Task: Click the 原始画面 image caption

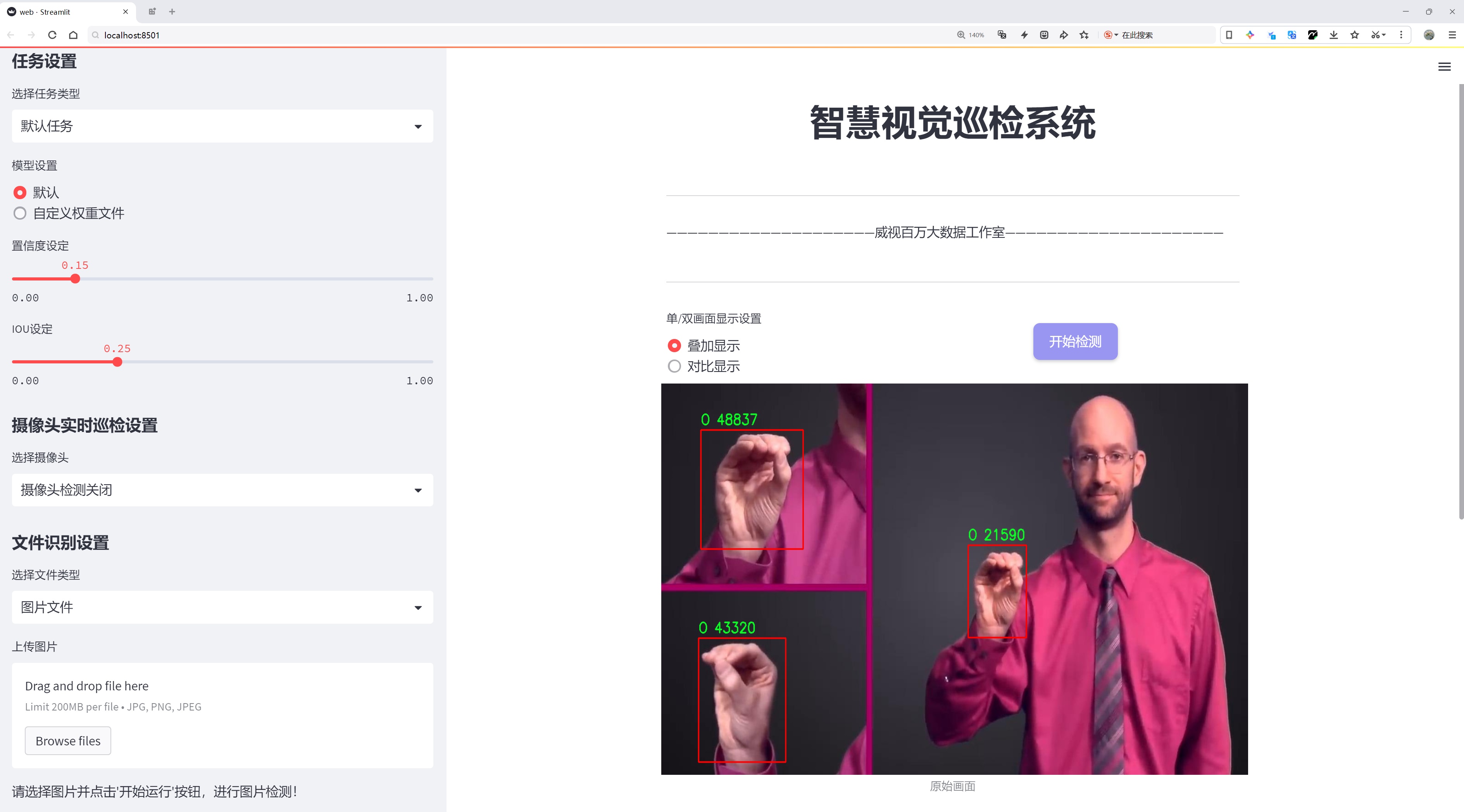Action: point(952,786)
